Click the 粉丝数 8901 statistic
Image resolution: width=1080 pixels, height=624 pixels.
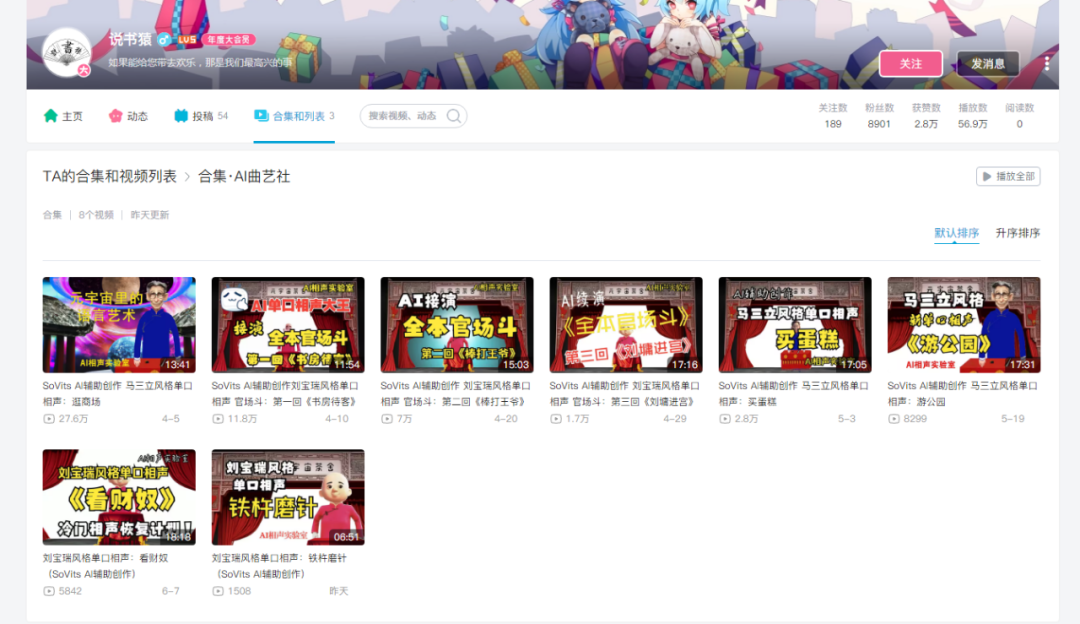(879, 116)
